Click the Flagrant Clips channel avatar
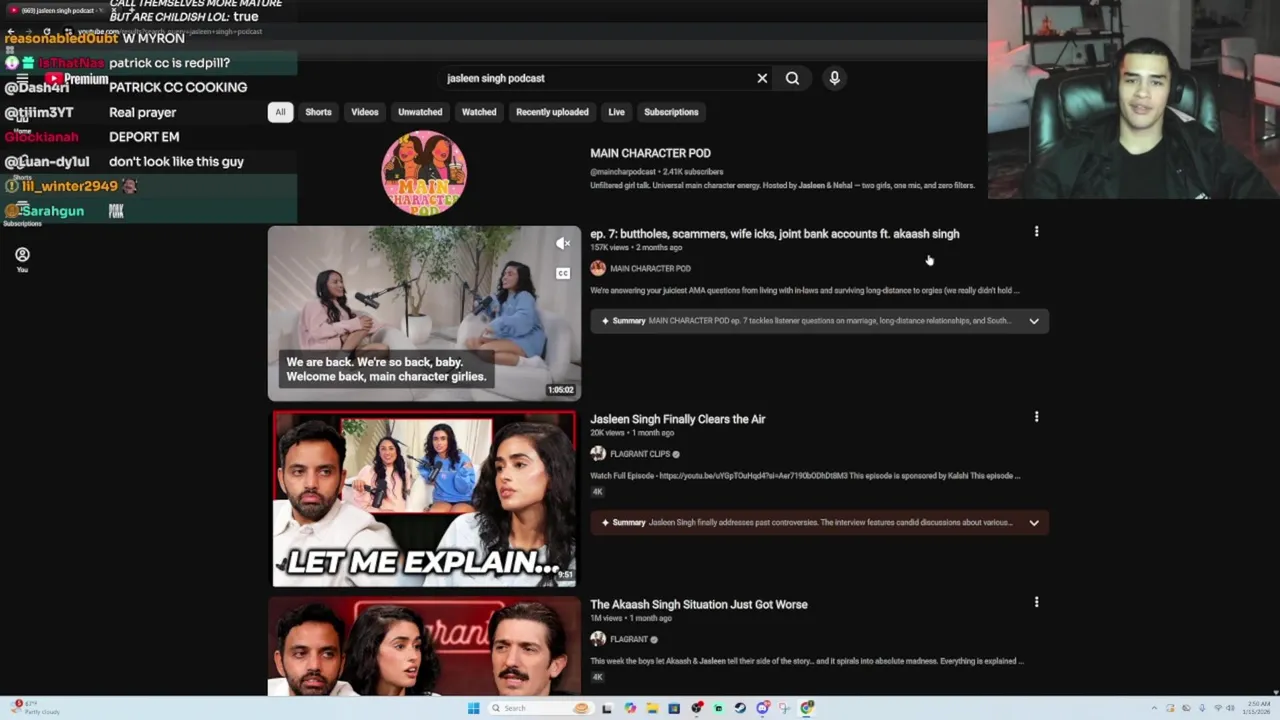This screenshot has width=1280, height=720. pos(598,454)
